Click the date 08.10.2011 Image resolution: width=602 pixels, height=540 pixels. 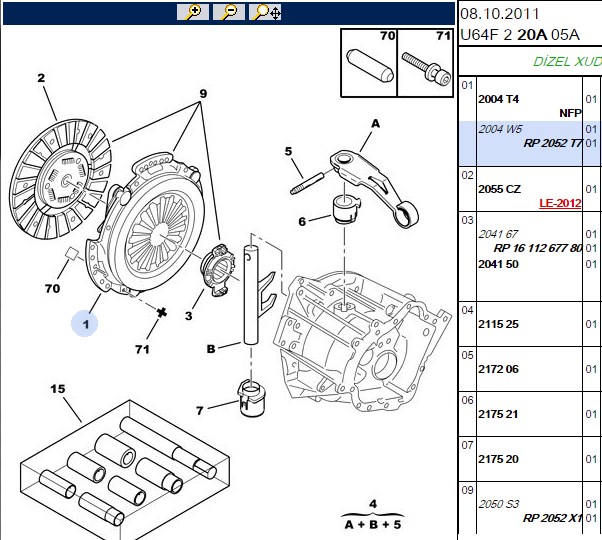[x=500, y=14]
